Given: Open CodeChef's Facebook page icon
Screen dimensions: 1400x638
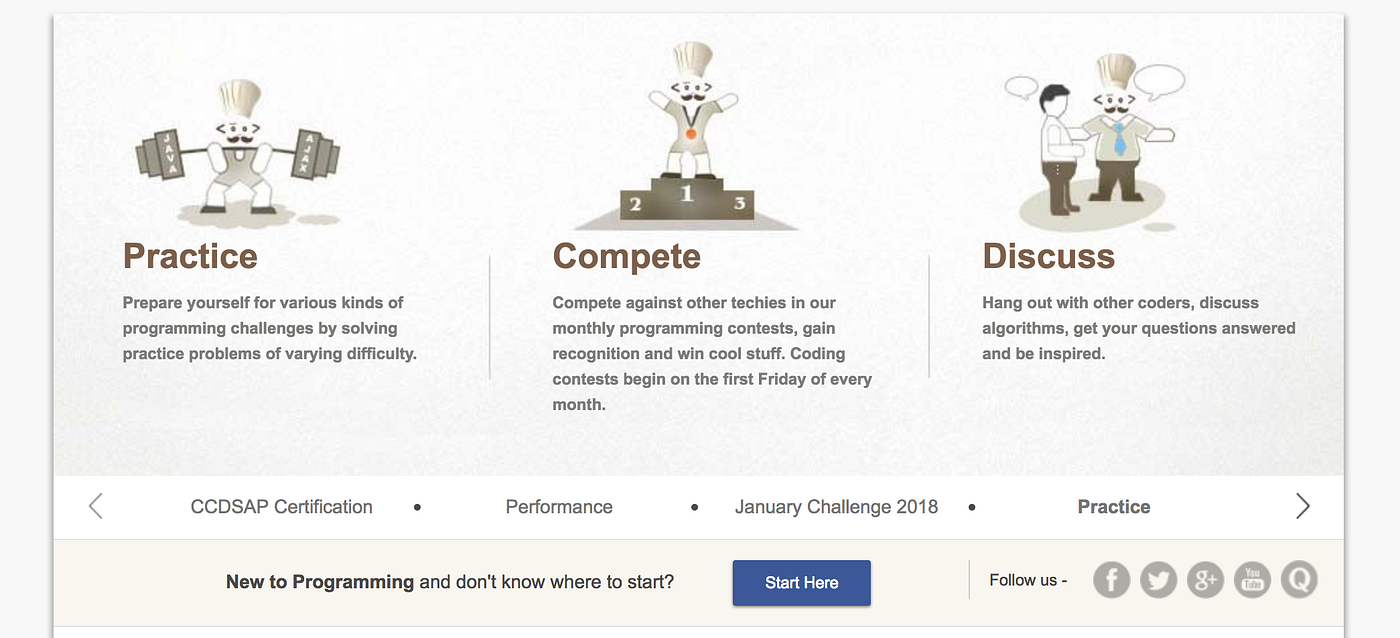Looking at the screenshot, I should 1111,579.
